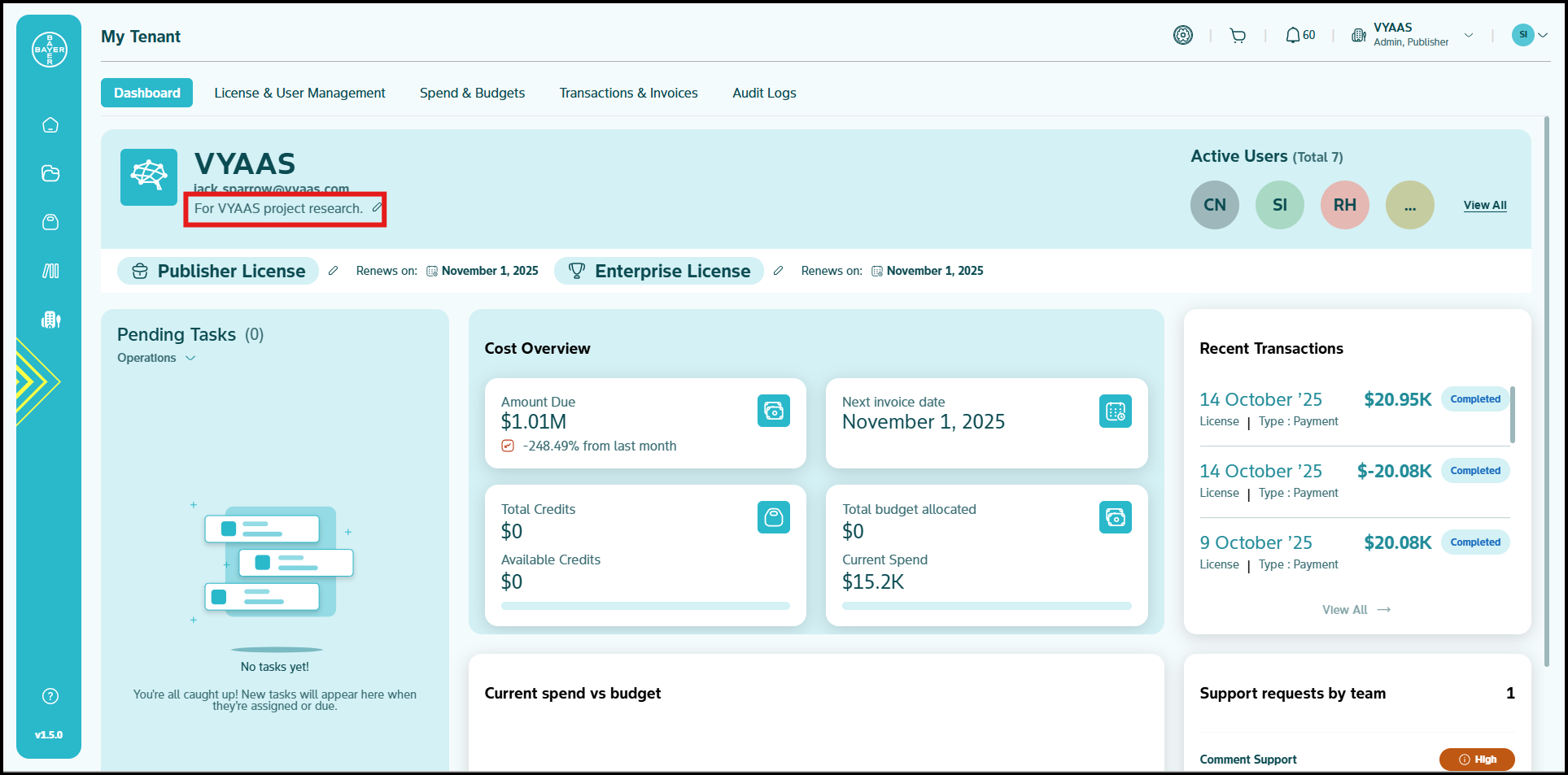This screenshot has width=1568, height=775.
Task: Click the Current Spend progress bar
Action: tap(986, 606)
